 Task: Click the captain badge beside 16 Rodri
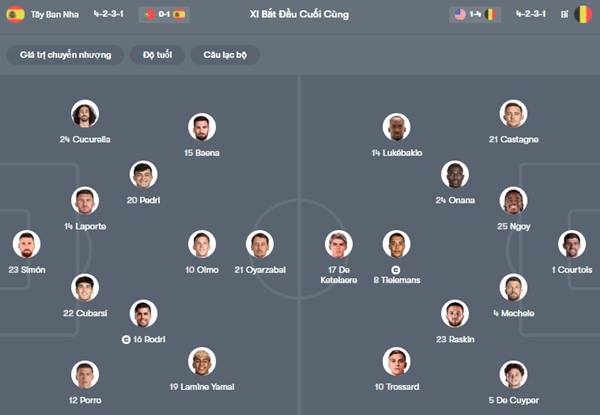[x=126, y=339]
